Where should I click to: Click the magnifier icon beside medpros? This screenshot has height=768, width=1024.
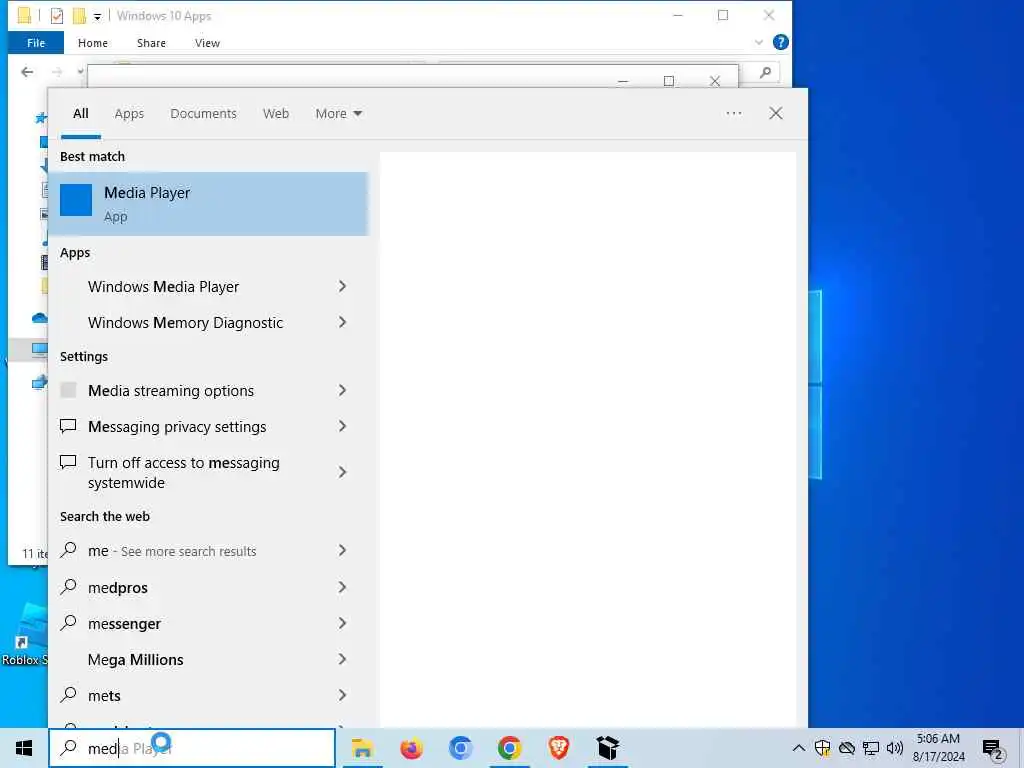[x=69, y=586]
